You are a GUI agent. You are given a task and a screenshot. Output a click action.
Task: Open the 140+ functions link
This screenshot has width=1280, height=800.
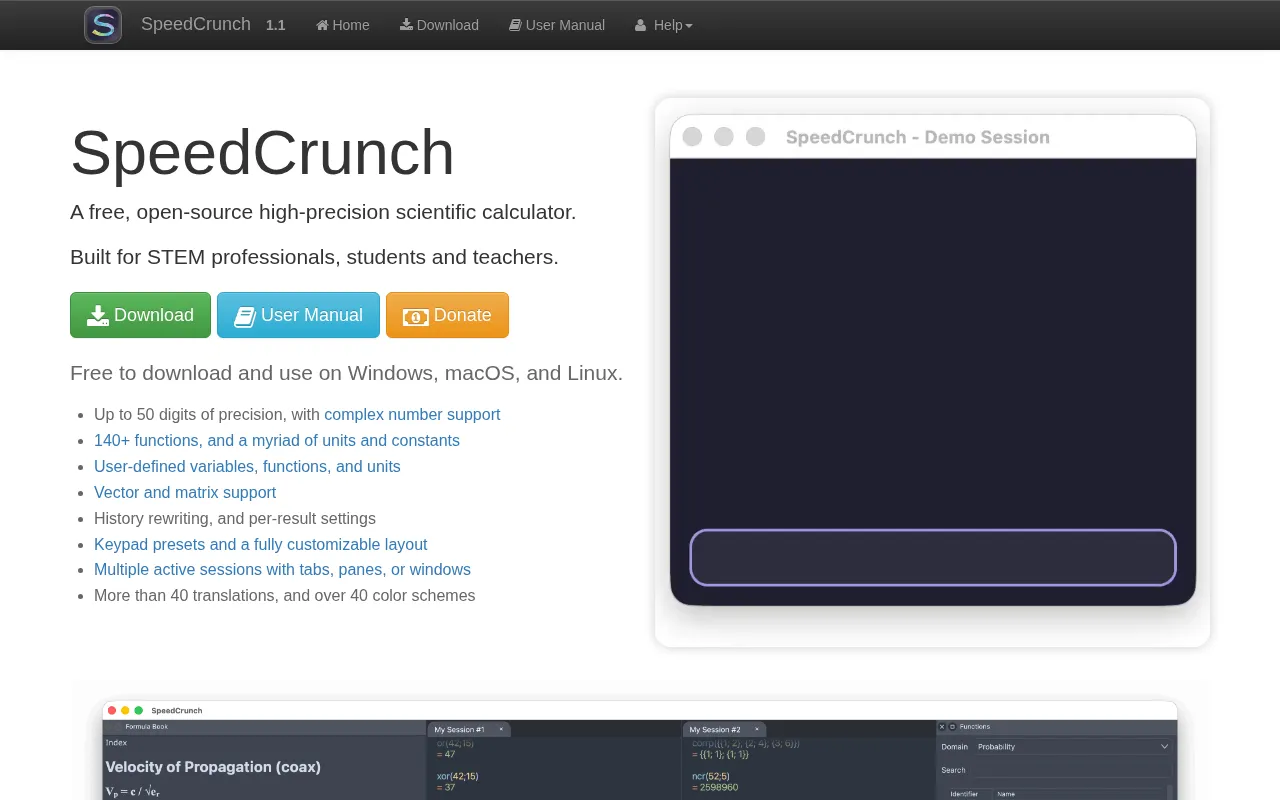click(277, 440)
